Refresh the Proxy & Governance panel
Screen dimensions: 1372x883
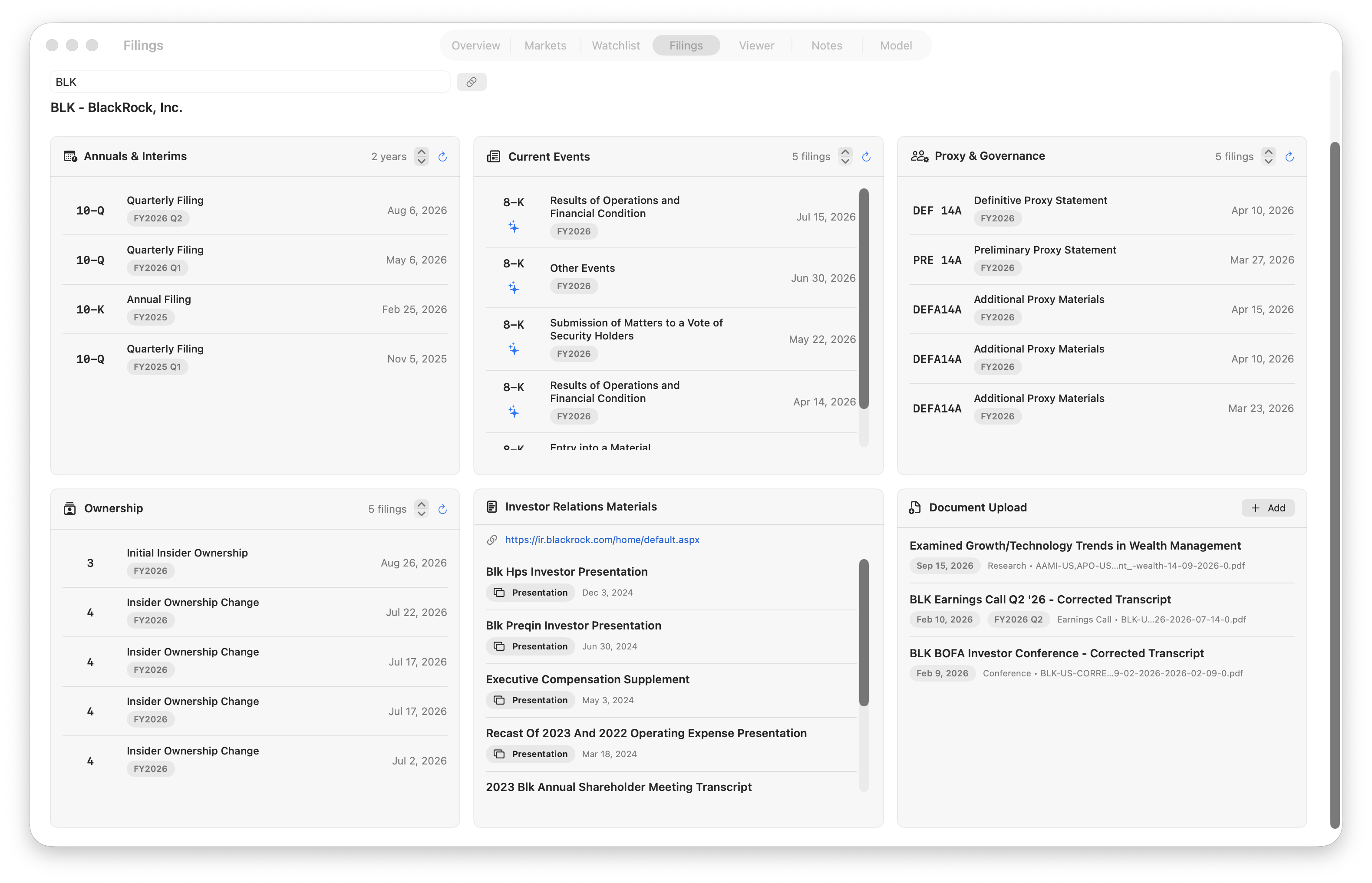(1290, 157)
